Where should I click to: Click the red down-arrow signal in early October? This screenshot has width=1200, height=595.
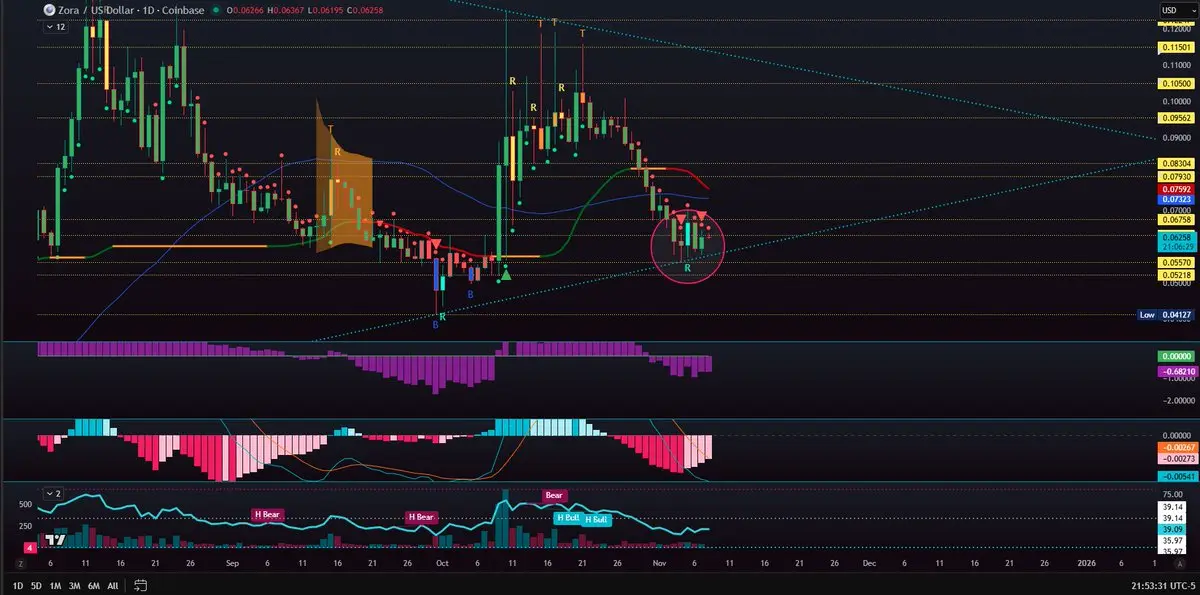436,245
